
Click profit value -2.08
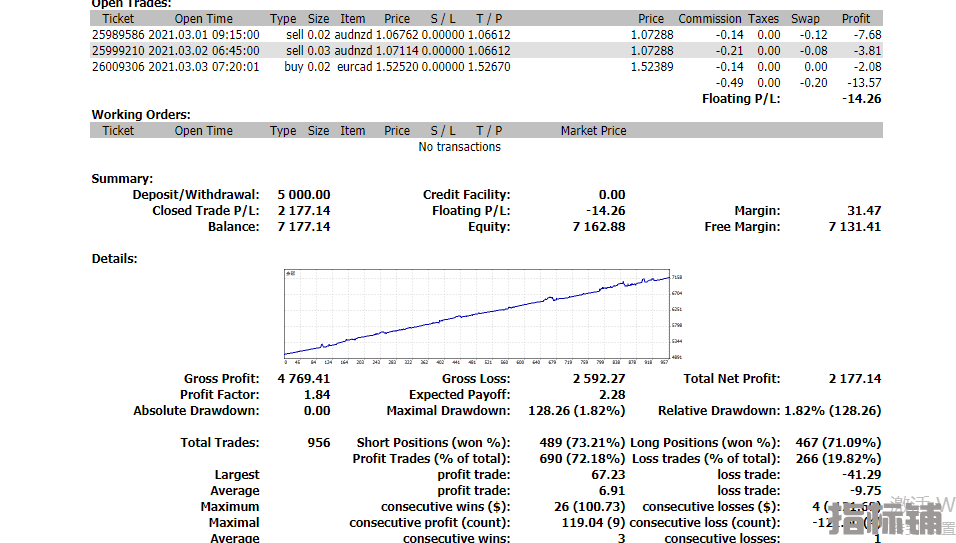pos(867,66)
